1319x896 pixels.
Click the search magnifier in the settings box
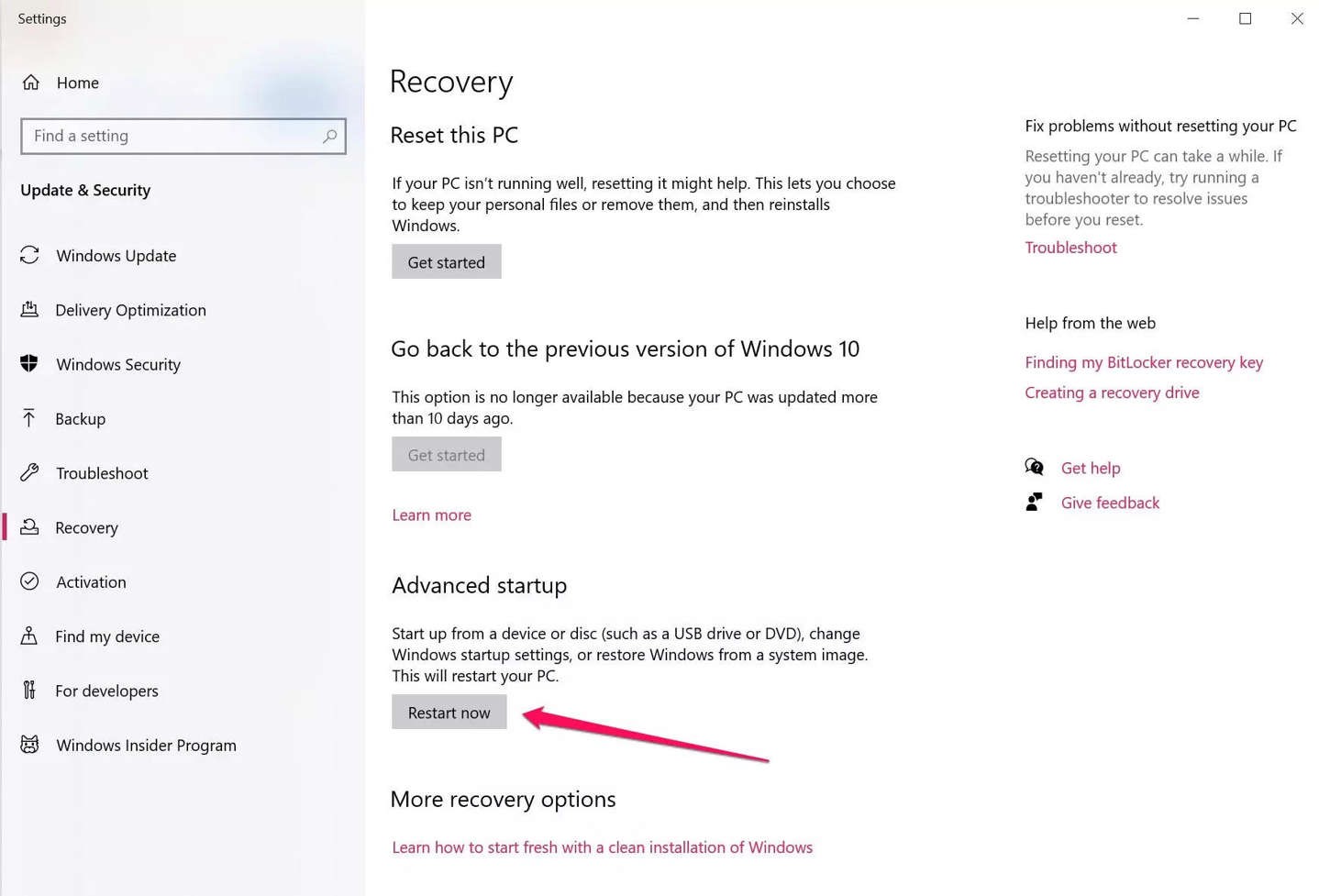click(329, 136)
